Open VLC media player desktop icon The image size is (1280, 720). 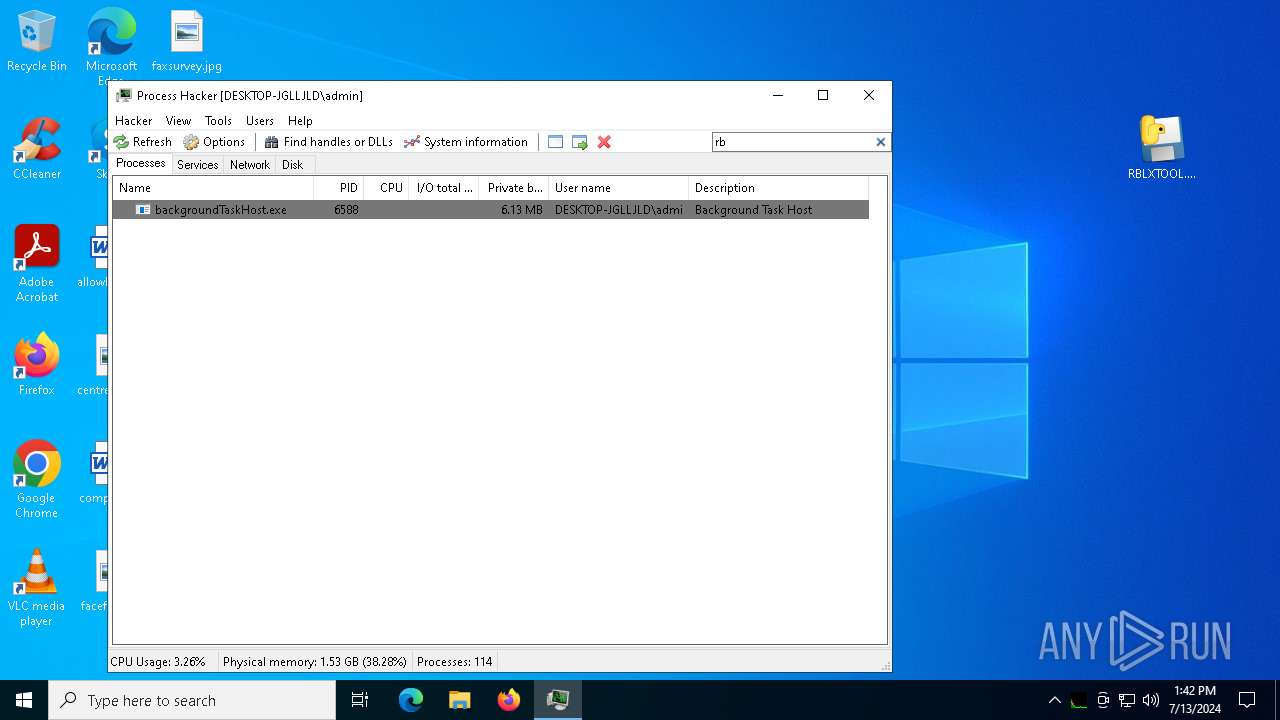tap(37, 588)
